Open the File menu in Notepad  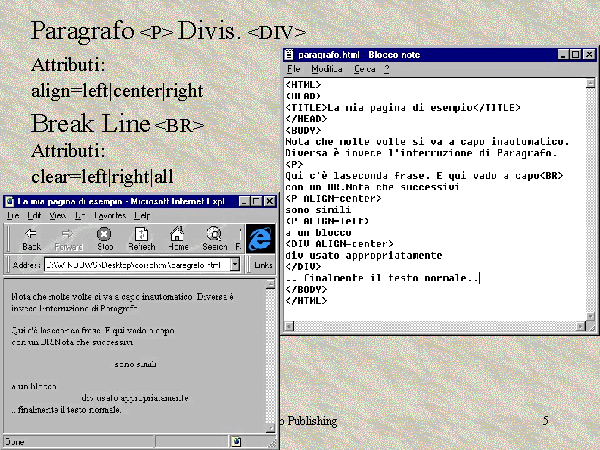[x=293, y=69]
